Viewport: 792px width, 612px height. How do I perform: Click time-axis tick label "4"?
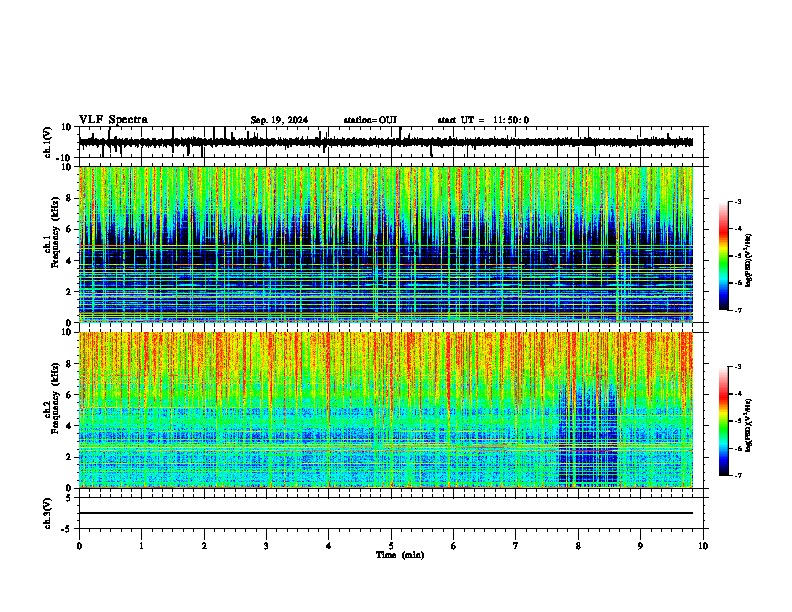coord(329,546)
